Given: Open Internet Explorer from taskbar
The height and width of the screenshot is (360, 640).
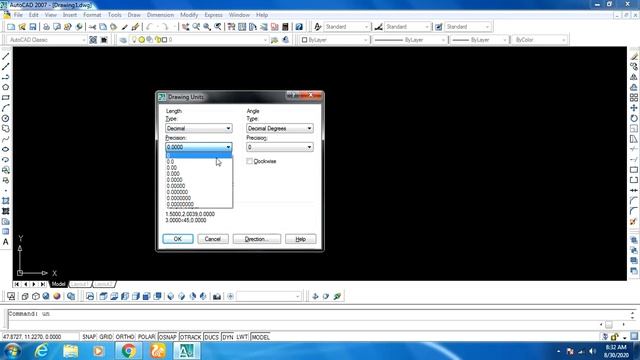Looking at the screenshot, I should [x=42, y=351].
